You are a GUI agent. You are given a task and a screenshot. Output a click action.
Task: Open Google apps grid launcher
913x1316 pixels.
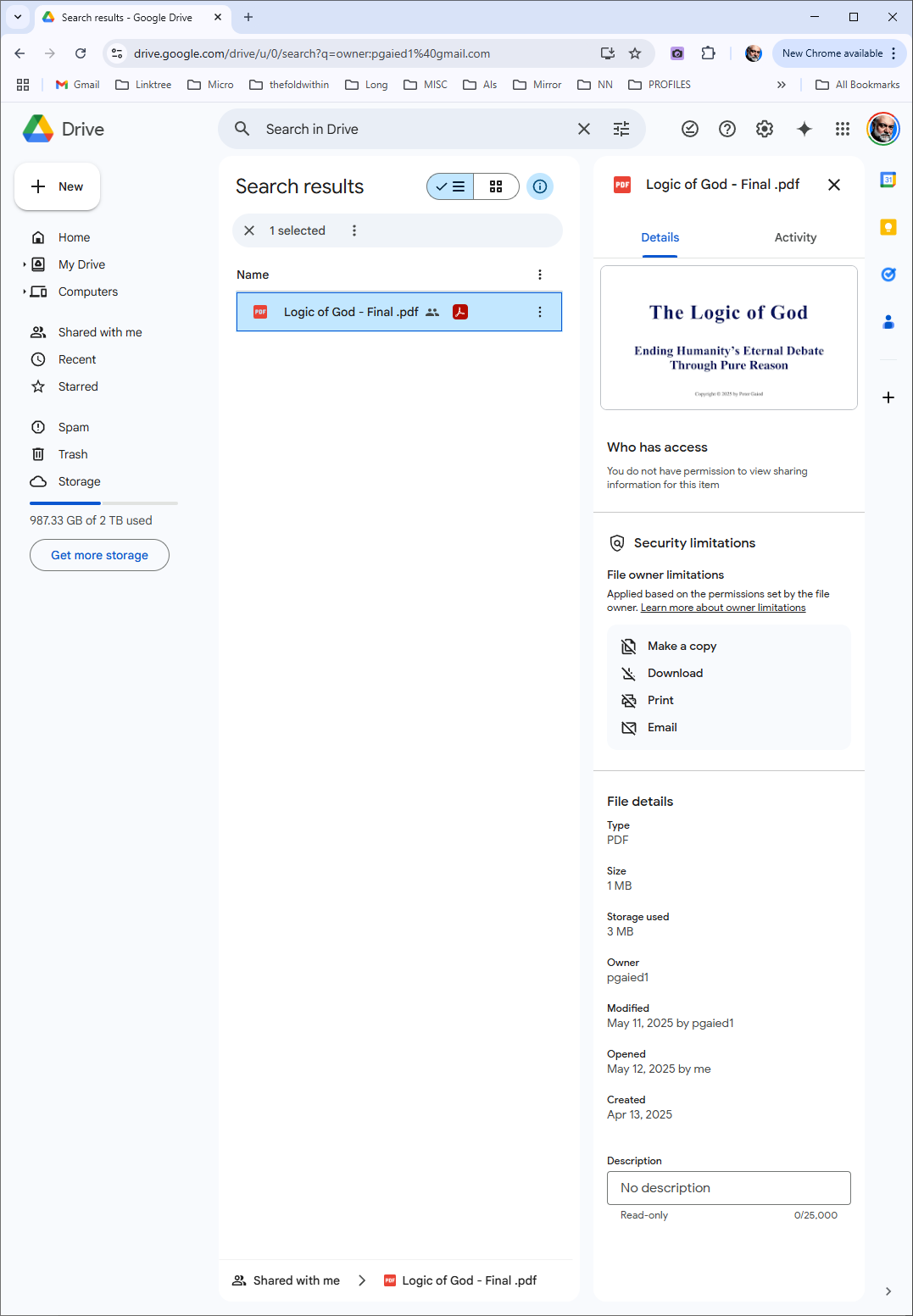coord(842,129)
